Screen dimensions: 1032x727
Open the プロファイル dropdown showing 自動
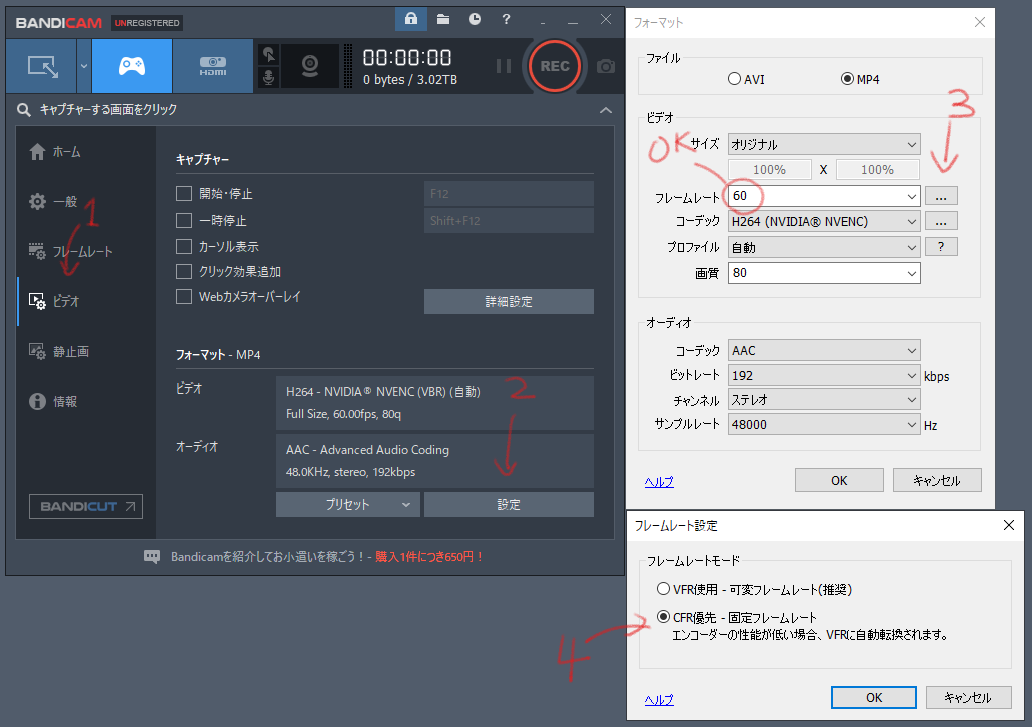pyautogui.click(x=824, y=247)
